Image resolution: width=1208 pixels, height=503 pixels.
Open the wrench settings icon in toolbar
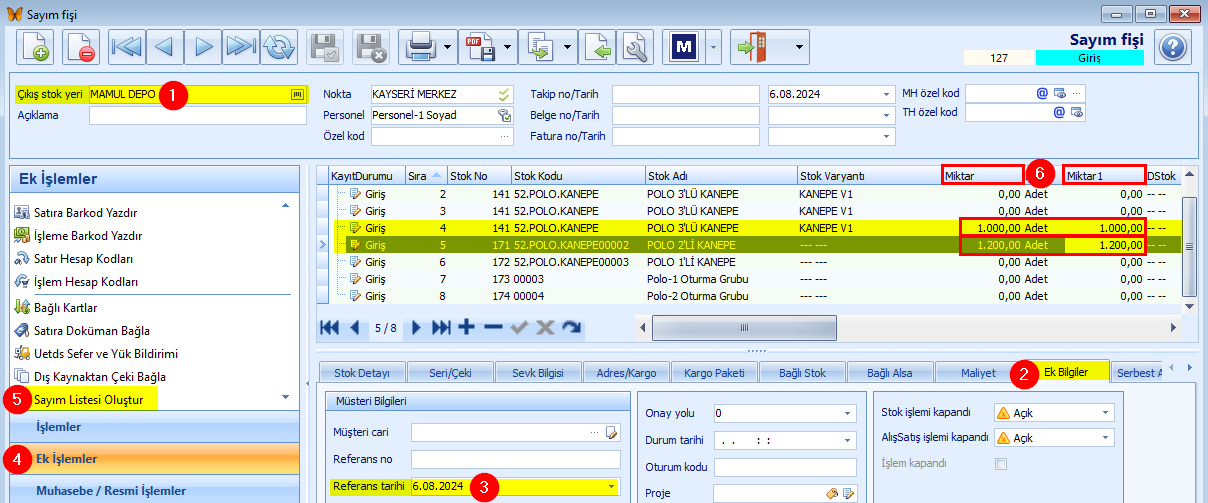click(633, 46)
